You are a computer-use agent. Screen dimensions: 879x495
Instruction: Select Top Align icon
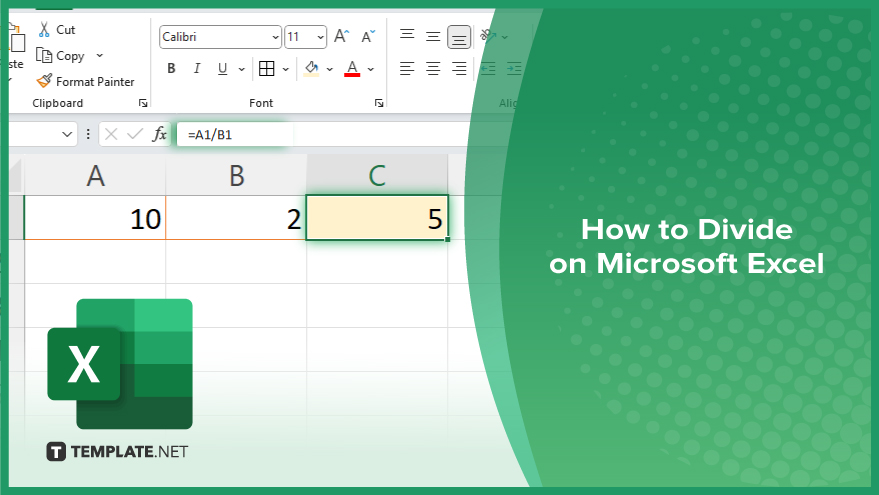pyautogui.click(x=407, y=35)
